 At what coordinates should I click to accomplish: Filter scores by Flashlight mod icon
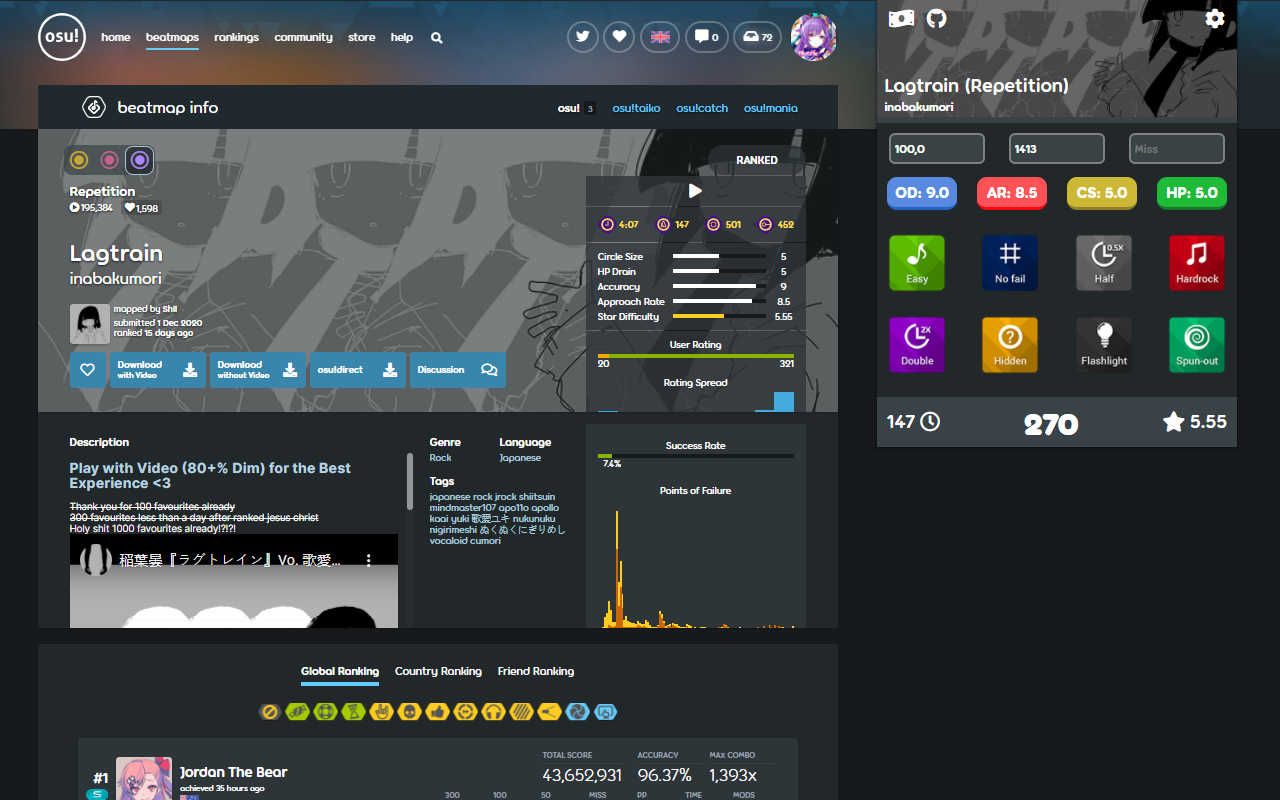click(549, 712)
